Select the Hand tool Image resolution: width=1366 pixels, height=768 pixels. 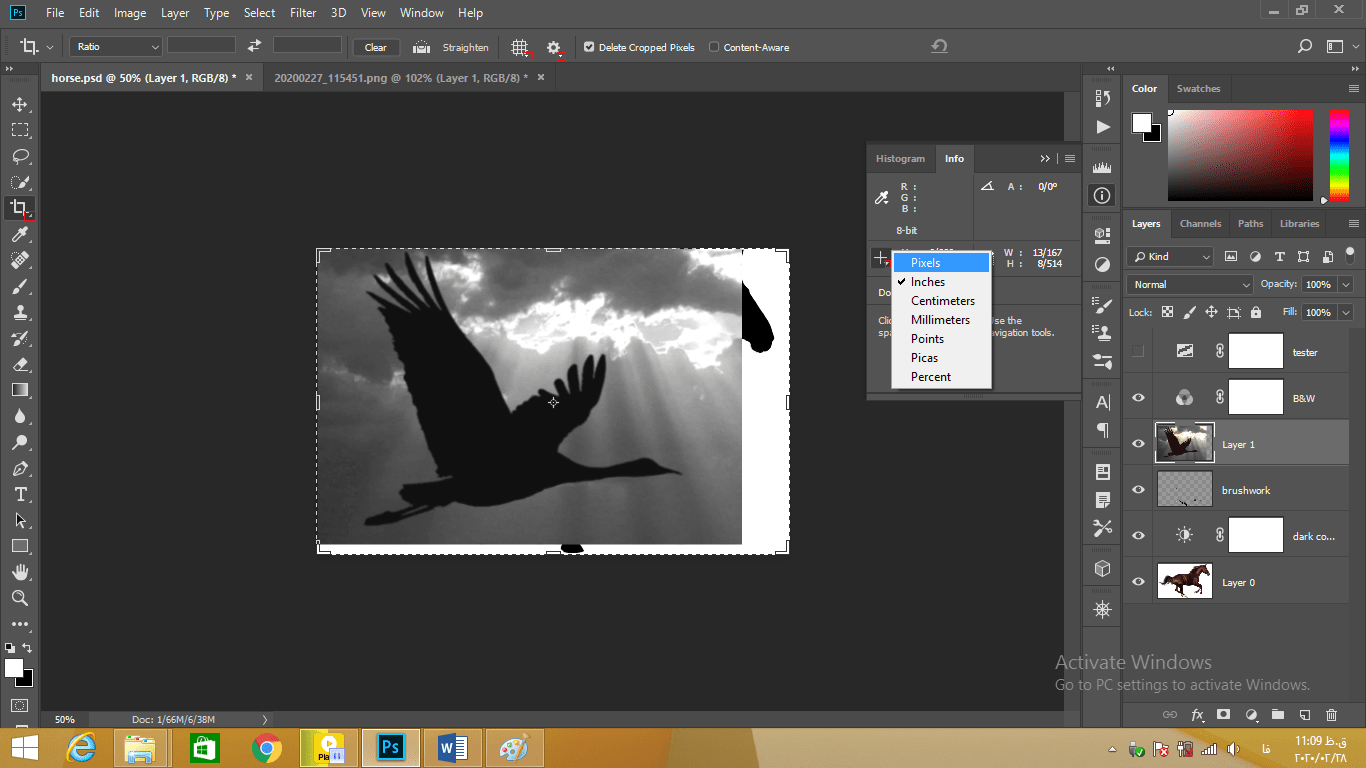pyautogui.click(x=20, y=572)
